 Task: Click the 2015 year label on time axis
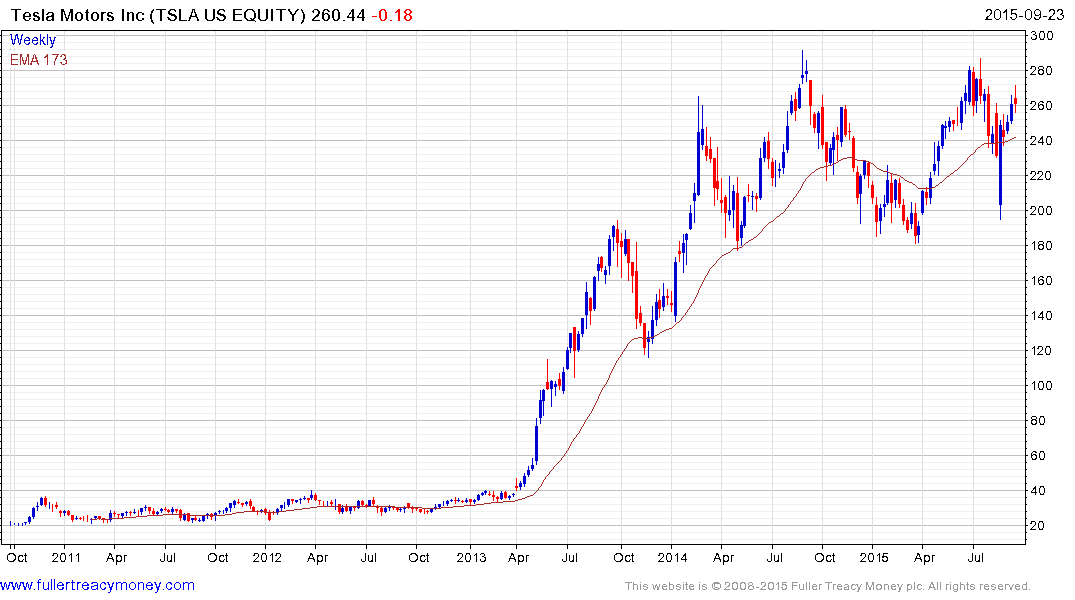click(873, 557)
